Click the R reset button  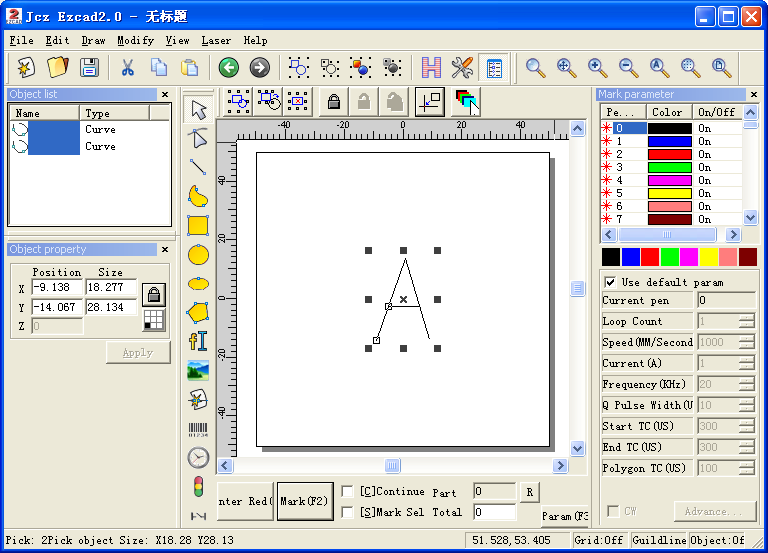click(x=529, y=492)
